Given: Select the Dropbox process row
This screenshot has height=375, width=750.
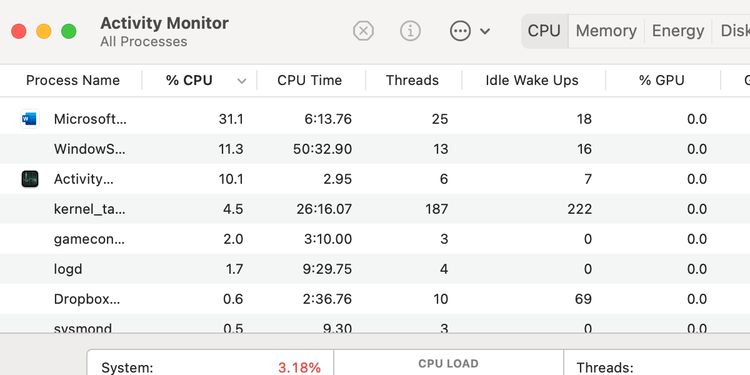Looking at the screenshot, I should pos(375,299).
